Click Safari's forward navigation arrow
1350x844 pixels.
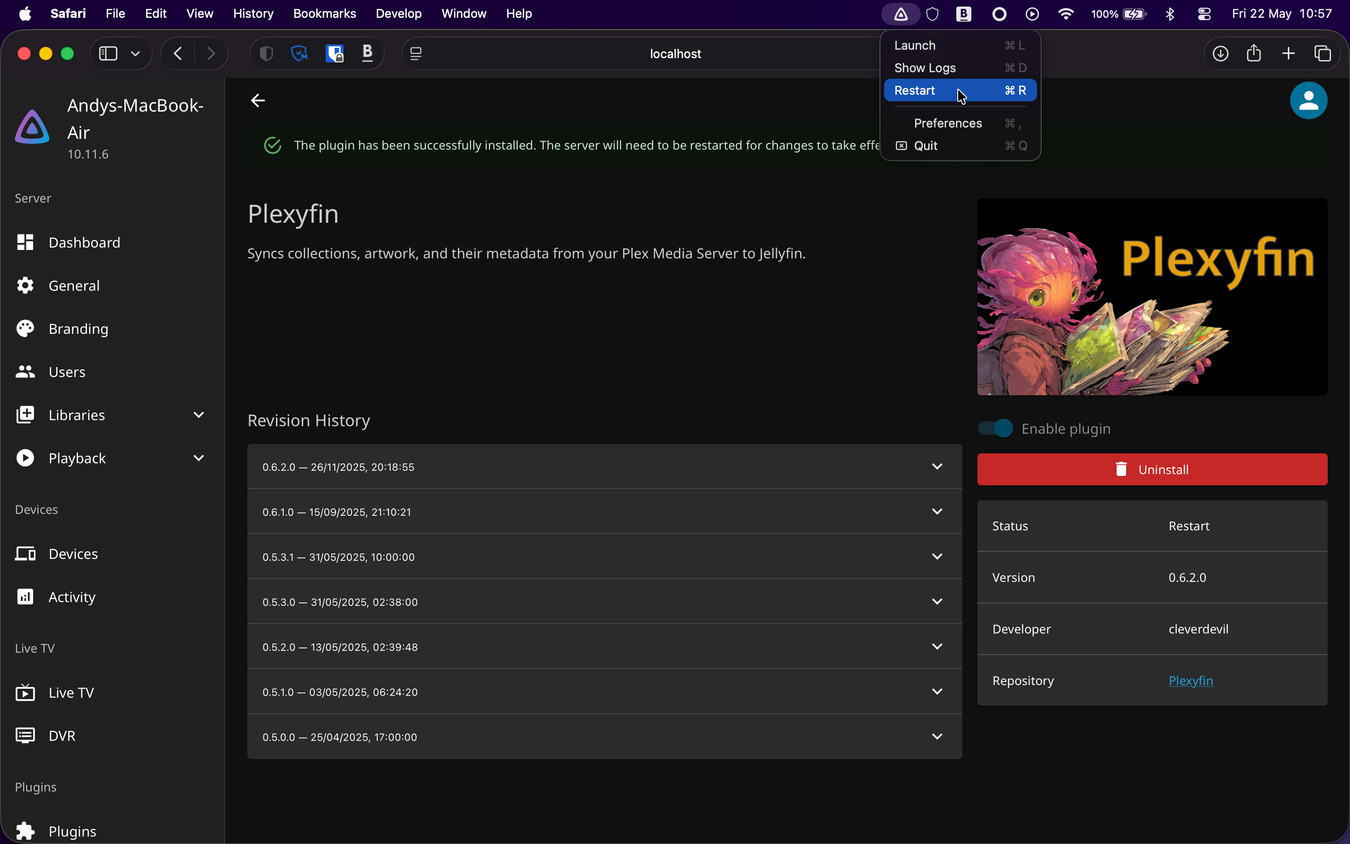pos(210,53)
